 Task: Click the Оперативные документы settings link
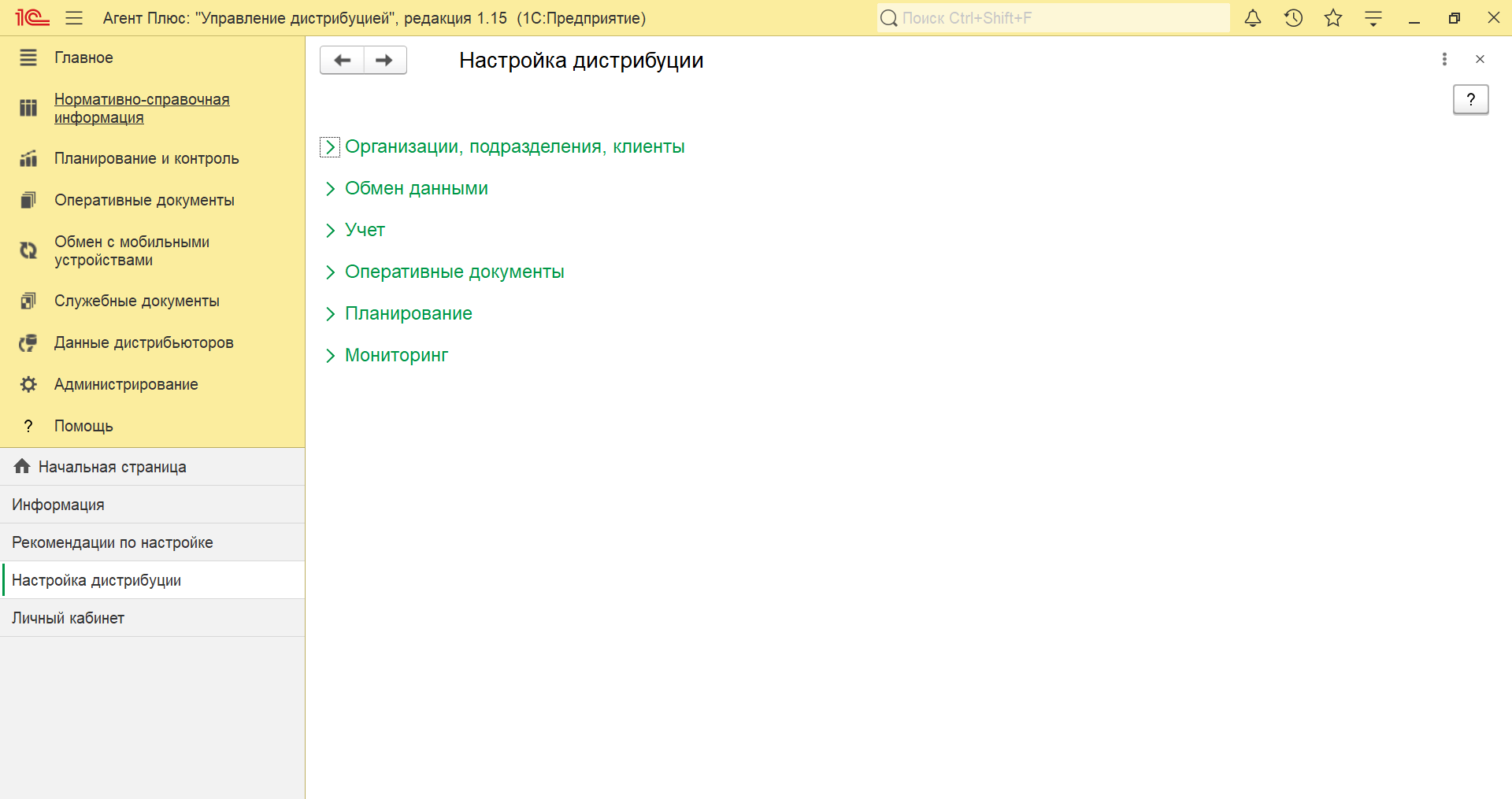454,272
